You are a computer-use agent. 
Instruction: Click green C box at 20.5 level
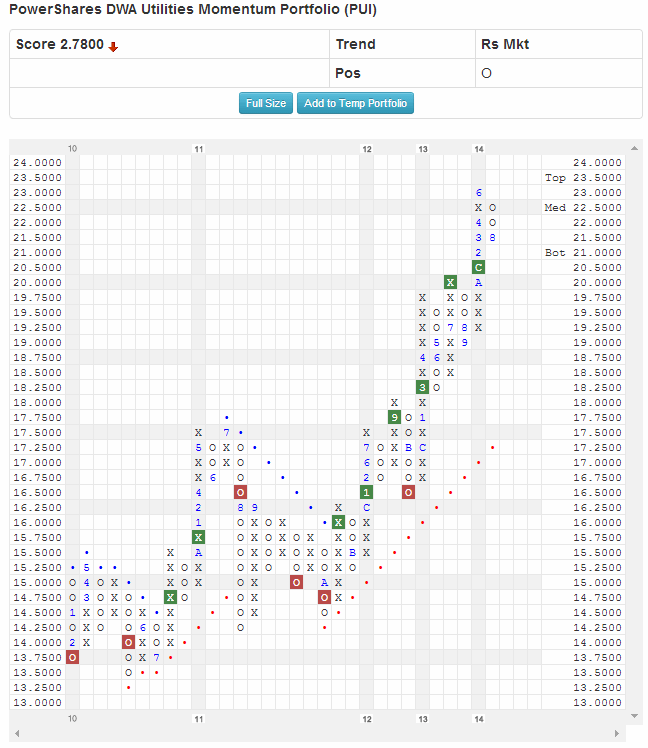pos(479,267)
